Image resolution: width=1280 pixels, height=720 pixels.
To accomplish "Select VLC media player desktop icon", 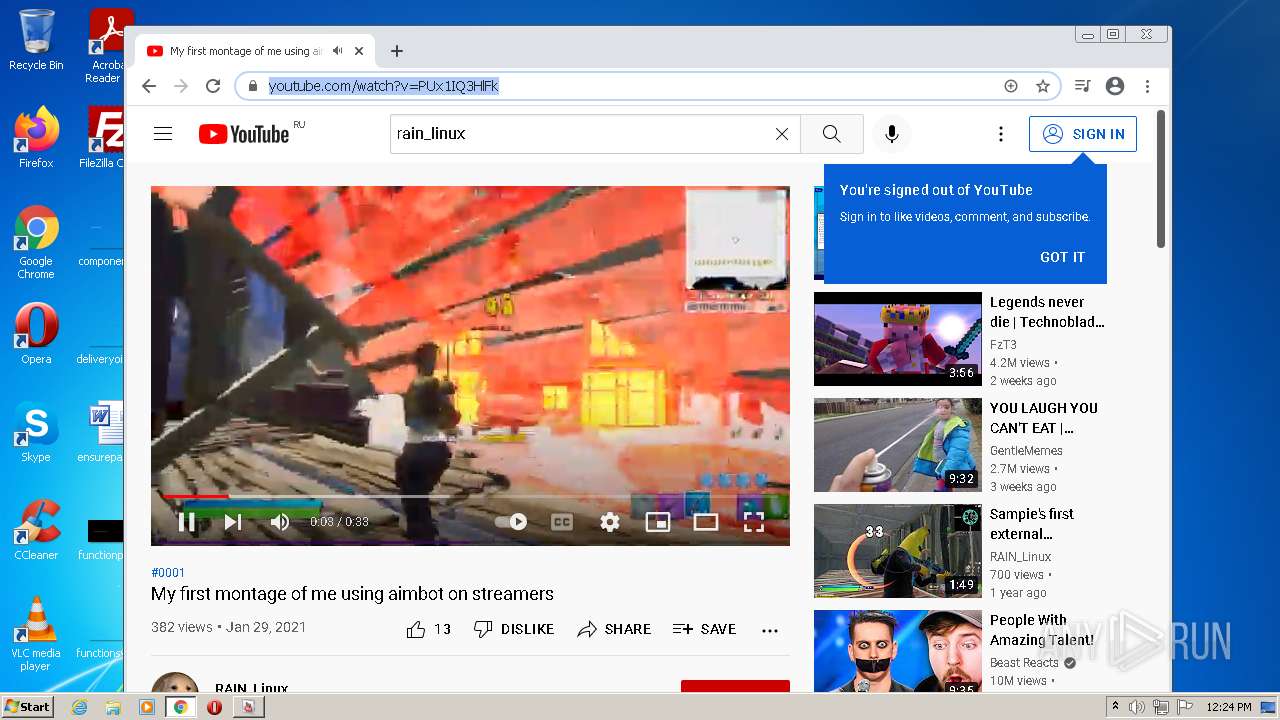I will (x=36, y=634).
